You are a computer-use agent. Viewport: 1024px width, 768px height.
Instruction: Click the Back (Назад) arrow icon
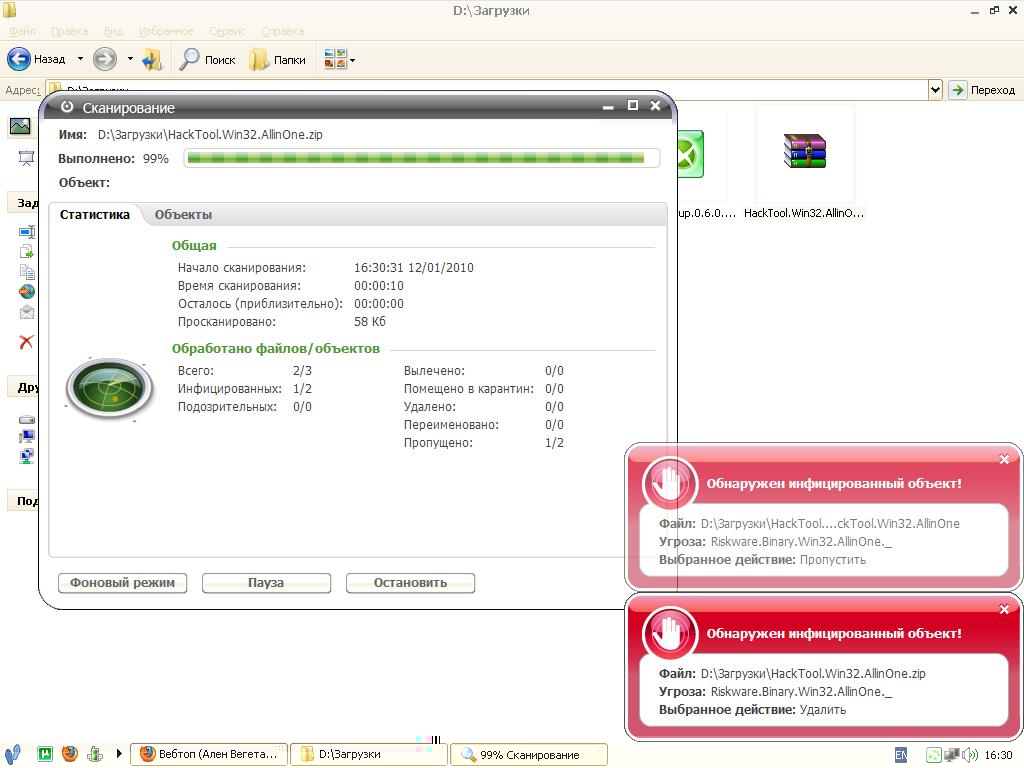19,59
